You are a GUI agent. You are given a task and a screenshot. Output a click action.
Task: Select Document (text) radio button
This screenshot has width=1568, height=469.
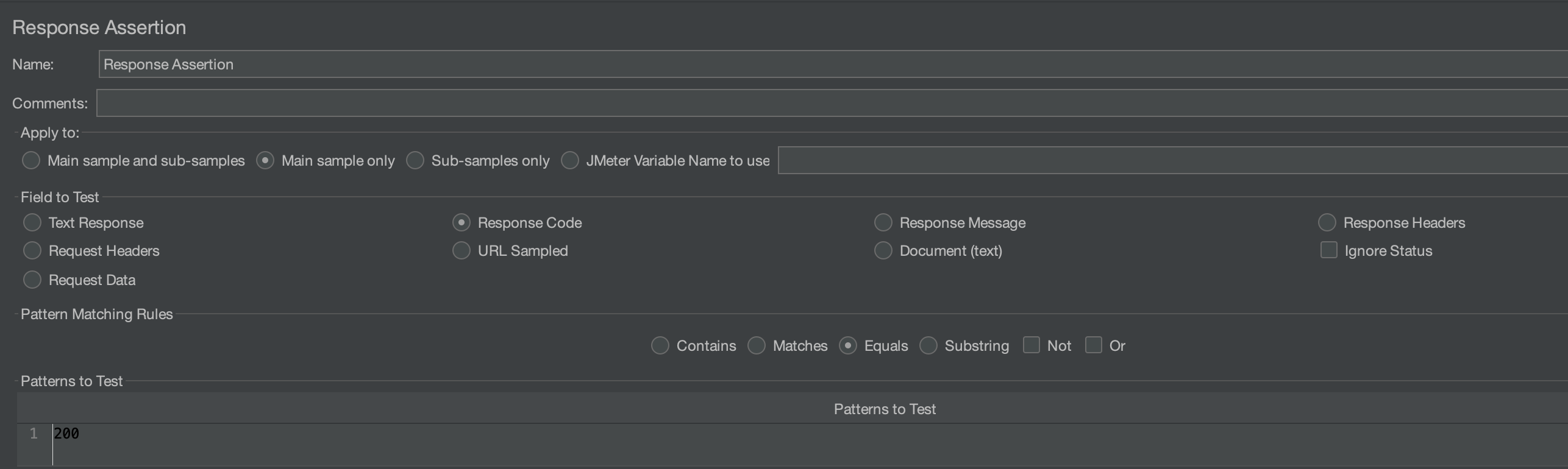point(883,251)
